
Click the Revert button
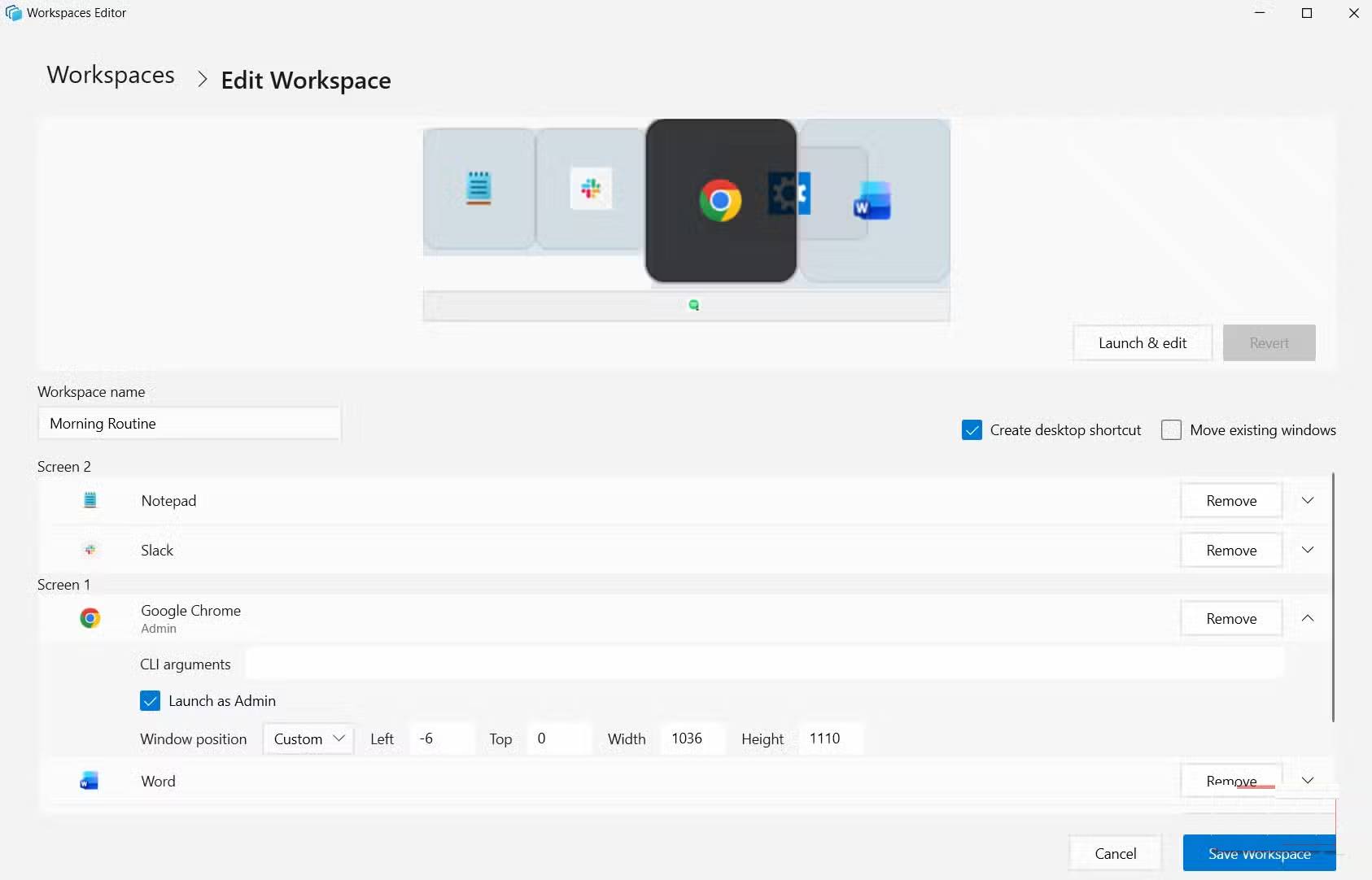pos(1269,342)
